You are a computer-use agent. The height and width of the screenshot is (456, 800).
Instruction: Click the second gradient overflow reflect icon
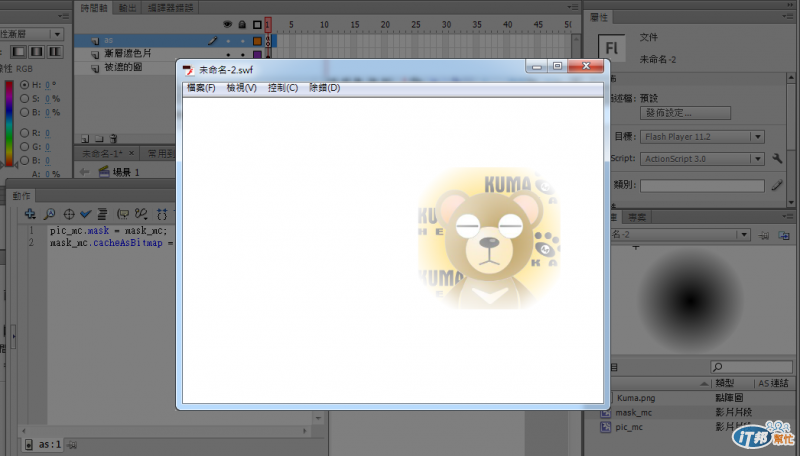(37, 52)
